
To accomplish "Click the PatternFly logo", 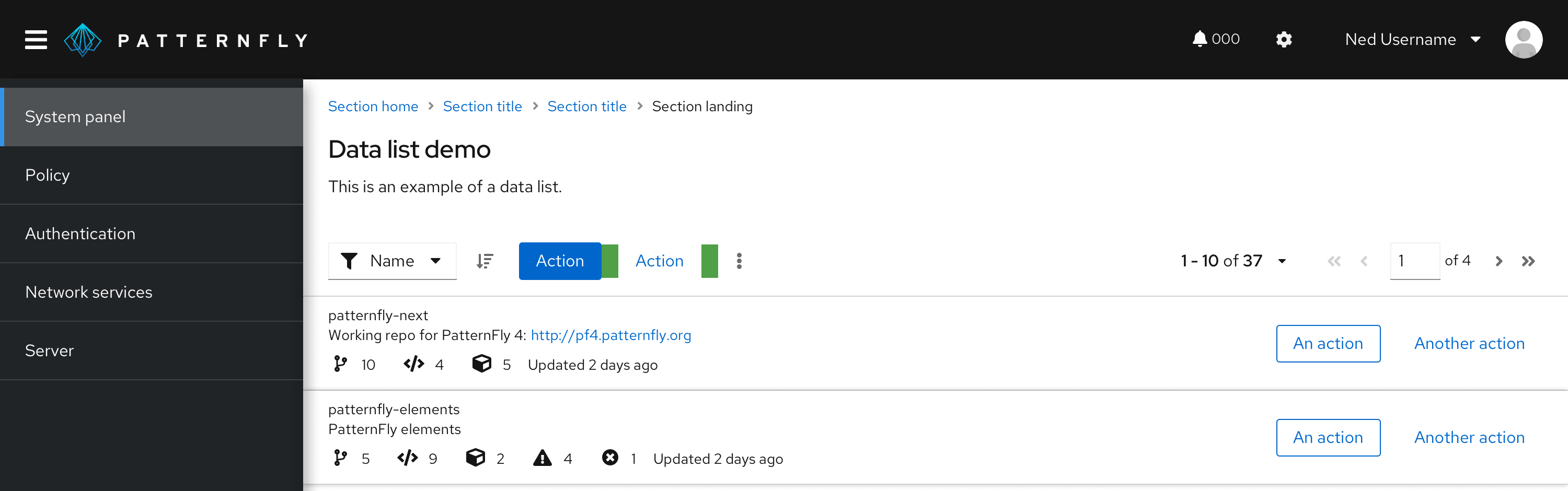I will (x=186, y=40).
